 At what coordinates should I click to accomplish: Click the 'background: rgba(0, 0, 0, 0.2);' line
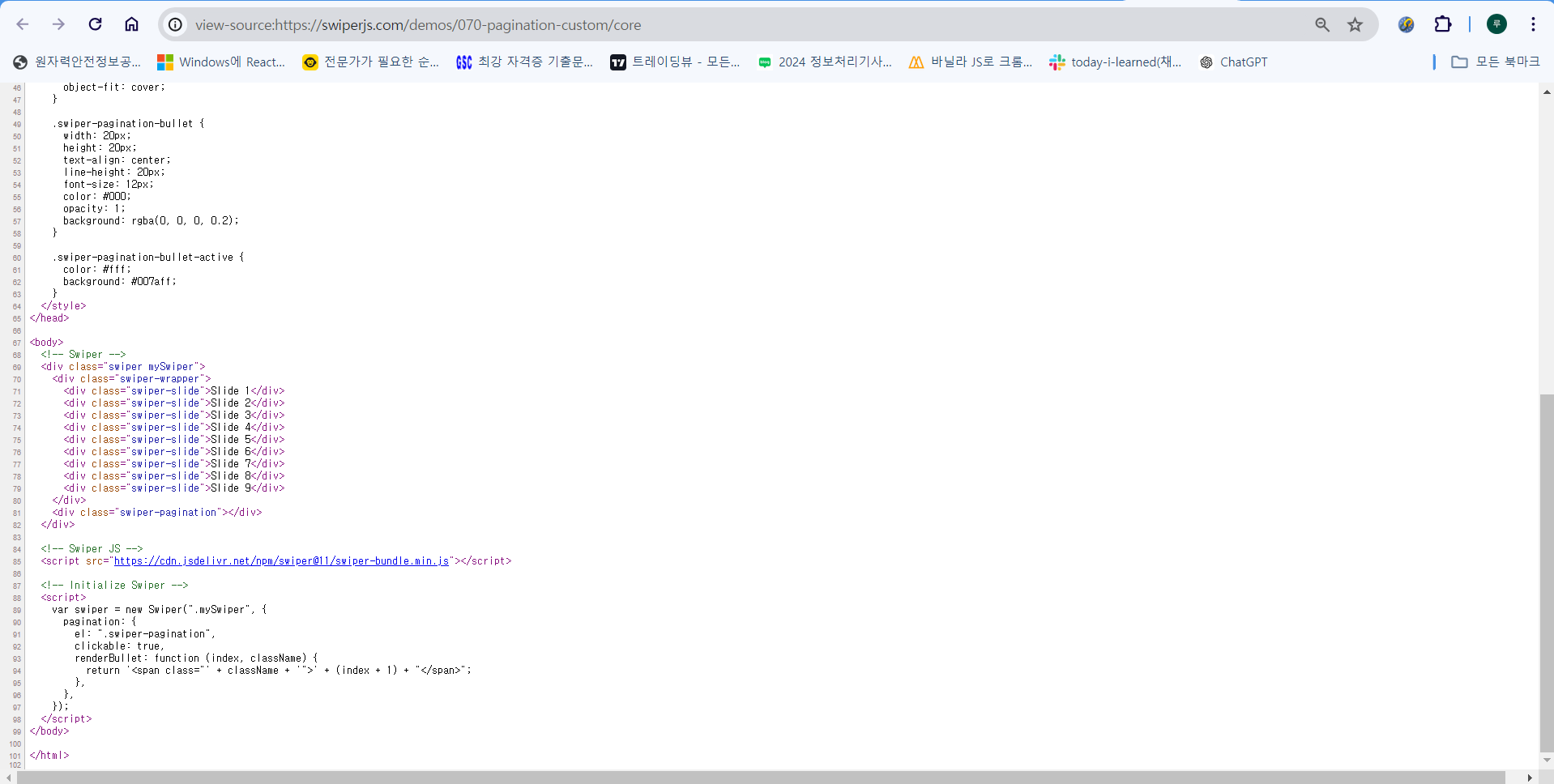[x=151, y=220]
